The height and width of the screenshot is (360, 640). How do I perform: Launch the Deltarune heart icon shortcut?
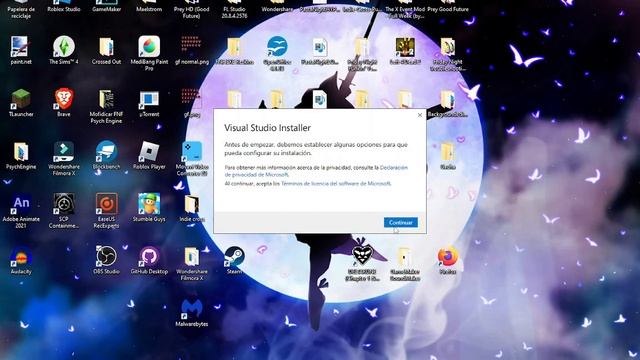pos(362,254)
